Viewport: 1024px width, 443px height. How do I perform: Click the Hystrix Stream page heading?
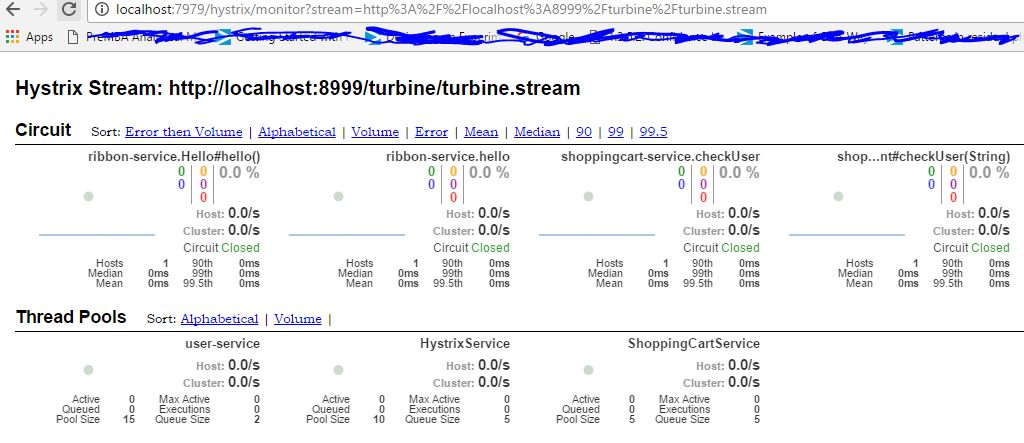298,88
